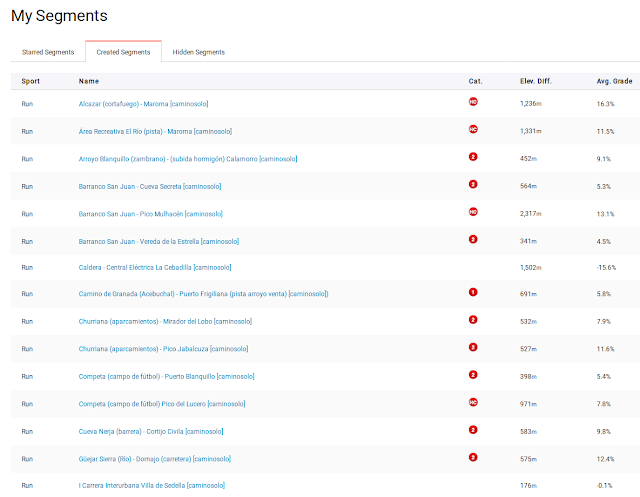This screenshot has height=497, width=640.
Task: Click category 3 badge for Pico Jabalcuza row
Action: (473, 348)
